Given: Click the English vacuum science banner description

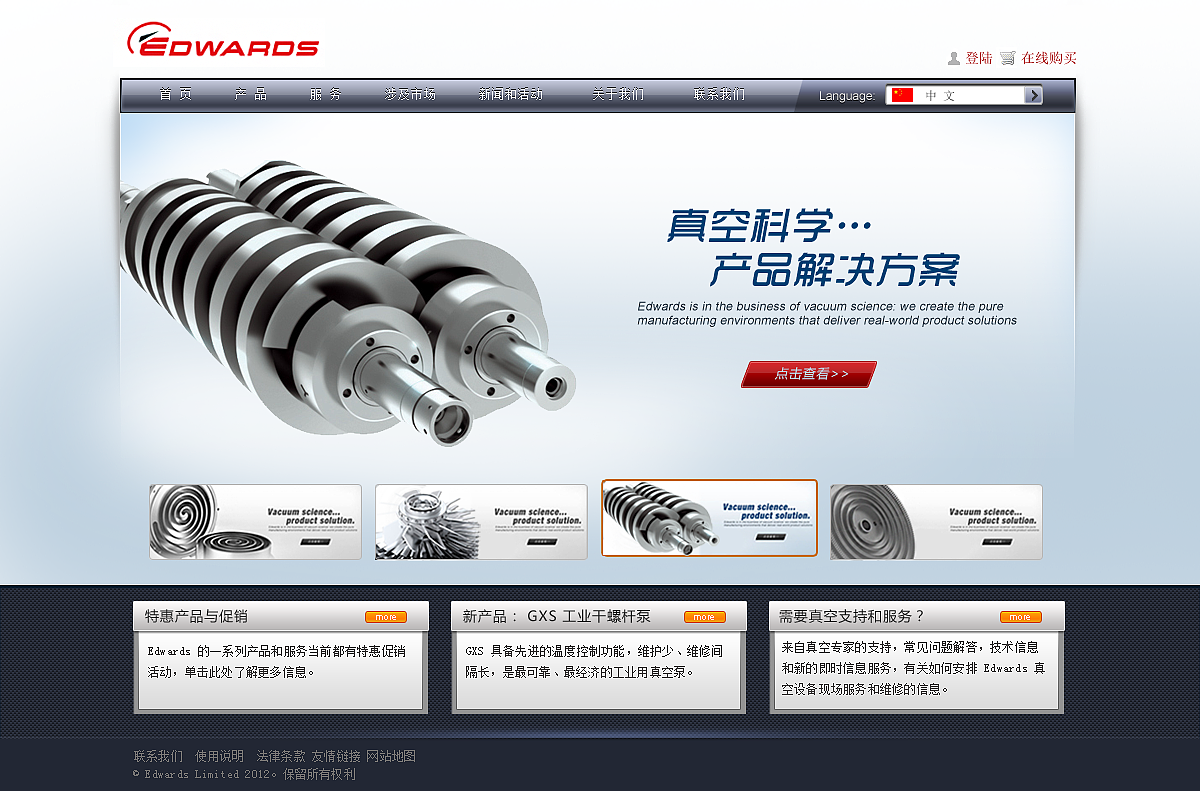Looking at the screenshot, I should pos(827,313).
